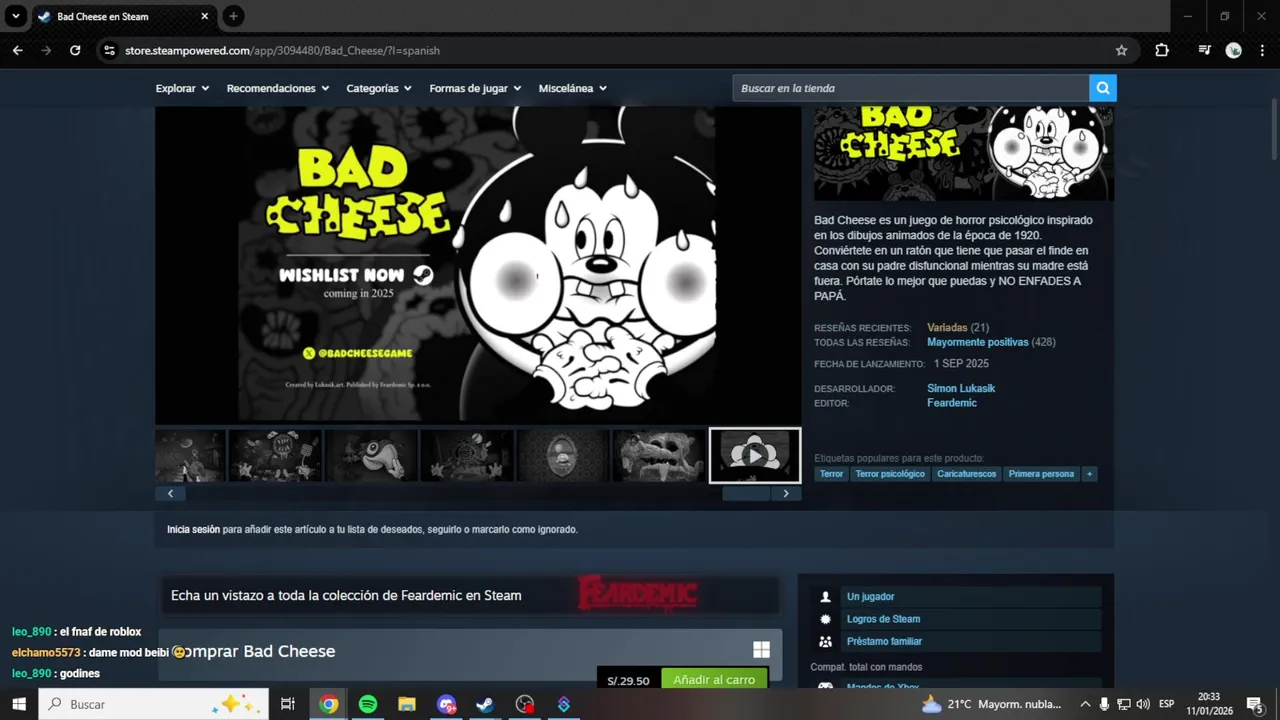1280x720 pixels.
Task: Open the Chrome three-dot menu
Action: [1262, 50]
